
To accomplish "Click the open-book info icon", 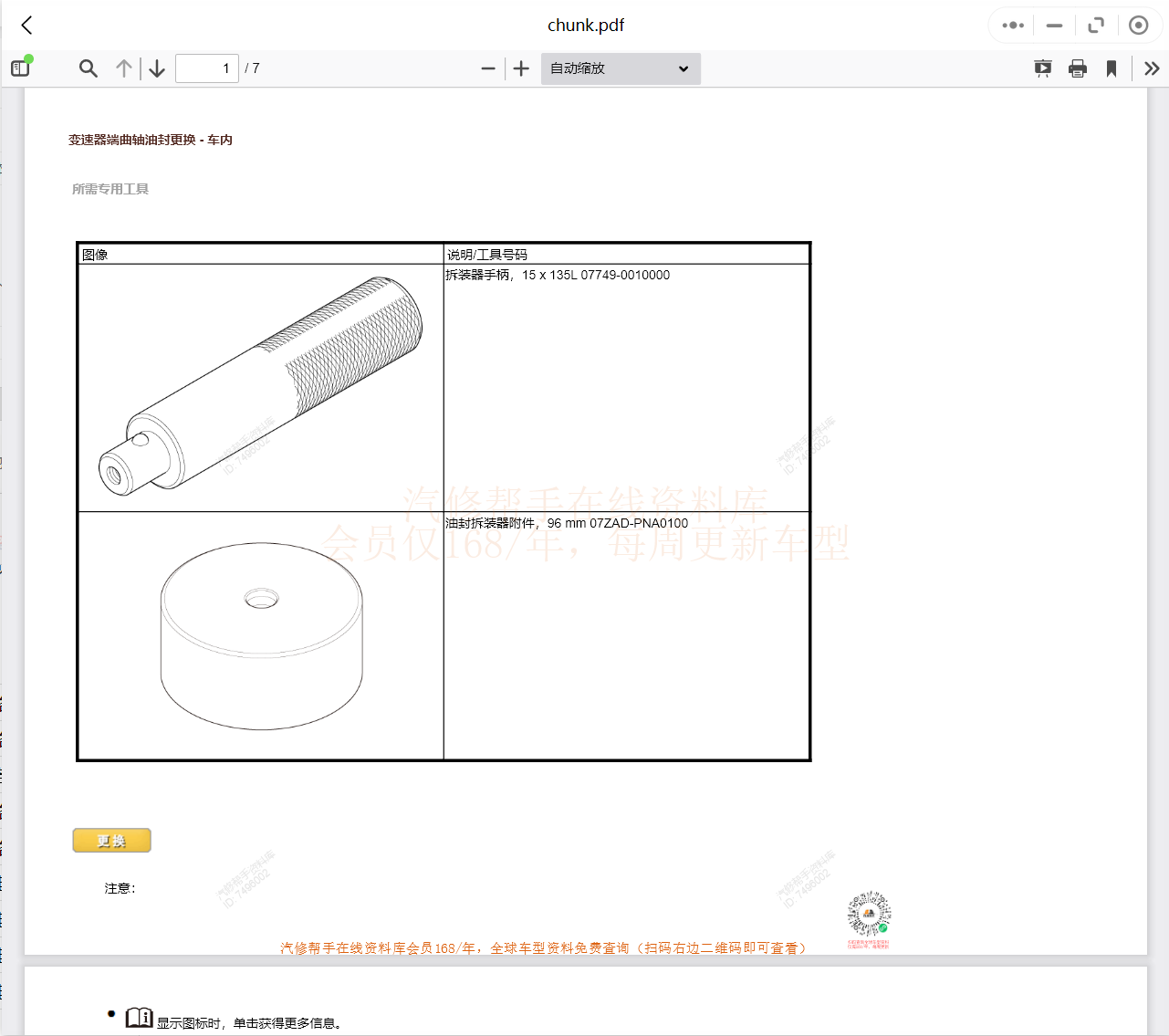I will (139, 1018).
